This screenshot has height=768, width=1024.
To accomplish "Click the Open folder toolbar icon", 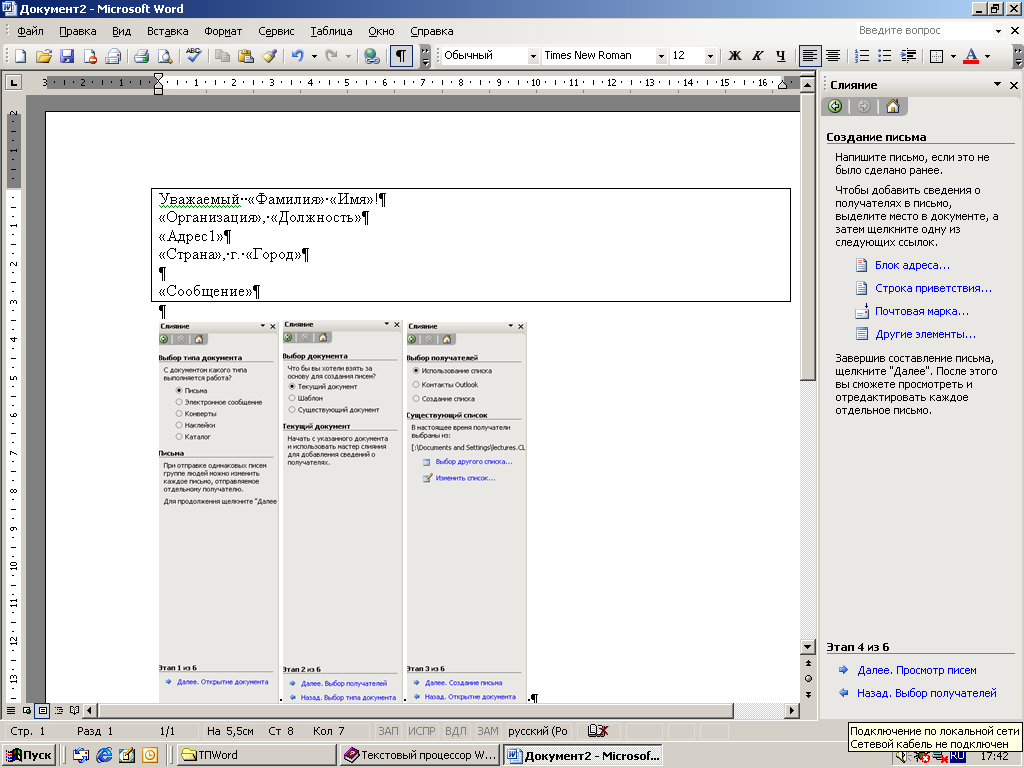I will click(x=43, y=56).
